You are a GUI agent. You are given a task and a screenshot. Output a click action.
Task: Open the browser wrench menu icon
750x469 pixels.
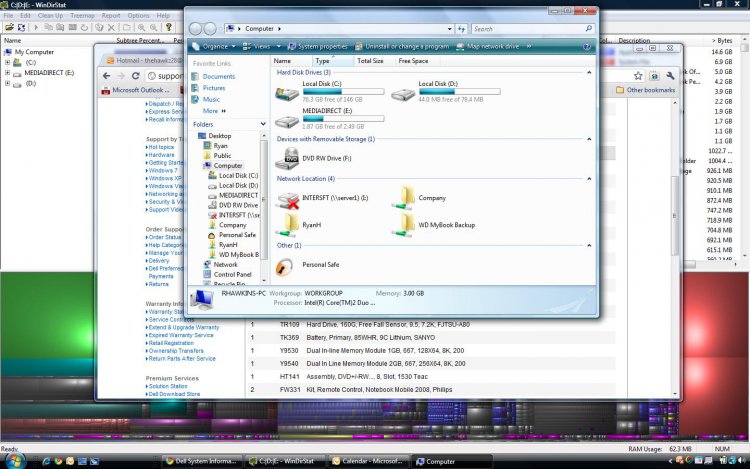pos(670,76)
